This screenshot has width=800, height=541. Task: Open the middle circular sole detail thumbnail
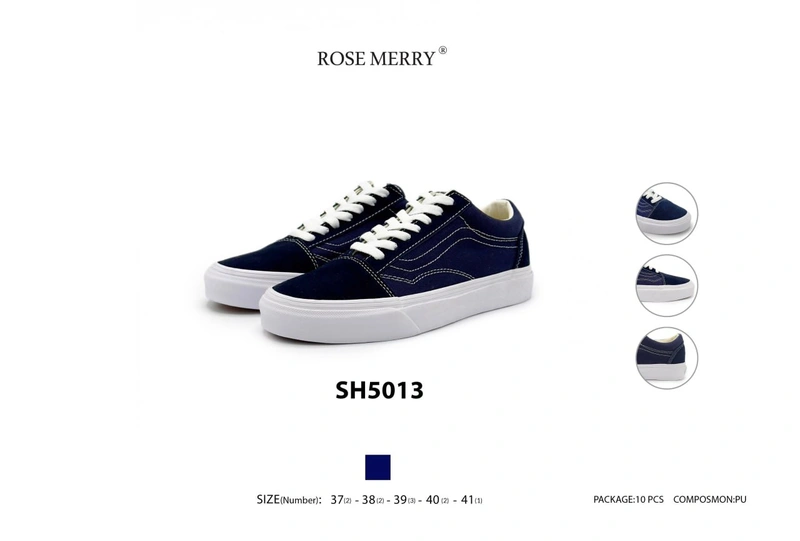[x=666, y=285]
